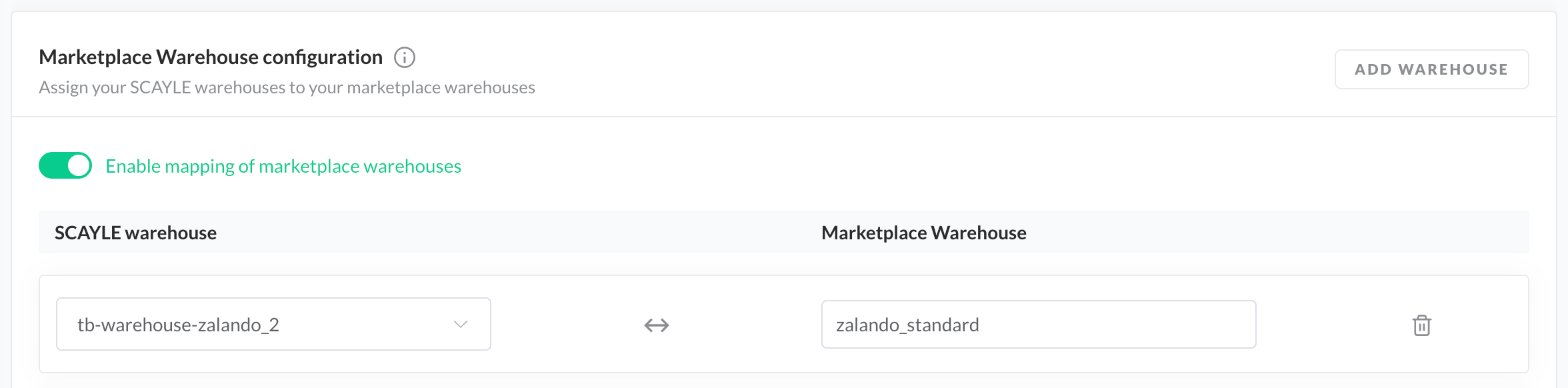Click empty space inside the SCAYLE warehouse combo box
Viewport: 1568px width, 388px height.
(367, 325)
